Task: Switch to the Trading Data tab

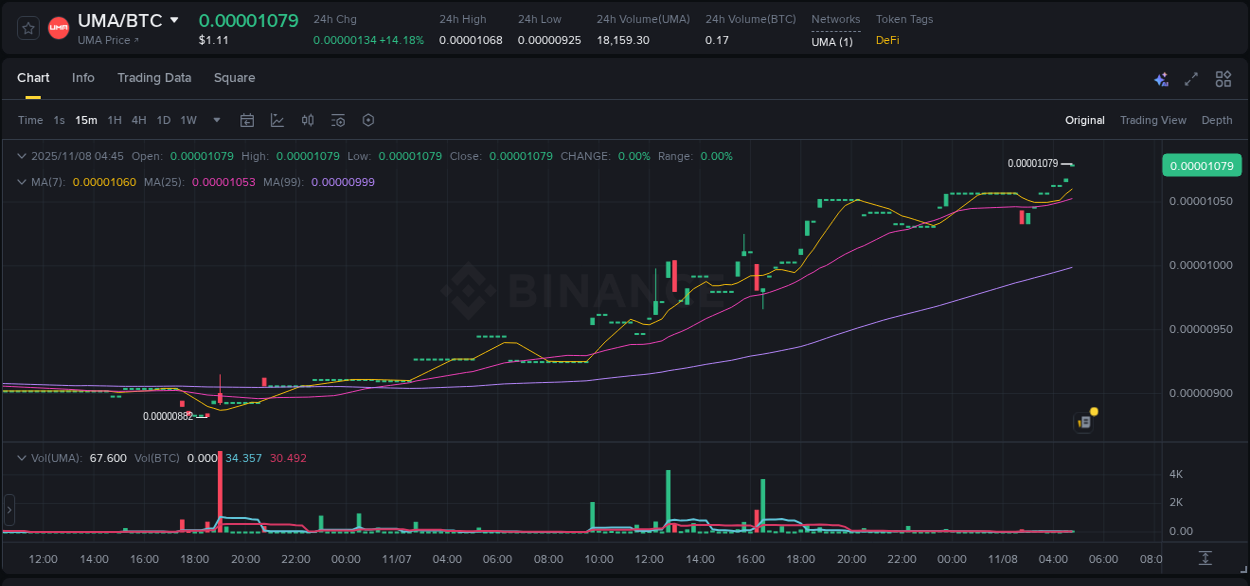Action: [154, 77]
